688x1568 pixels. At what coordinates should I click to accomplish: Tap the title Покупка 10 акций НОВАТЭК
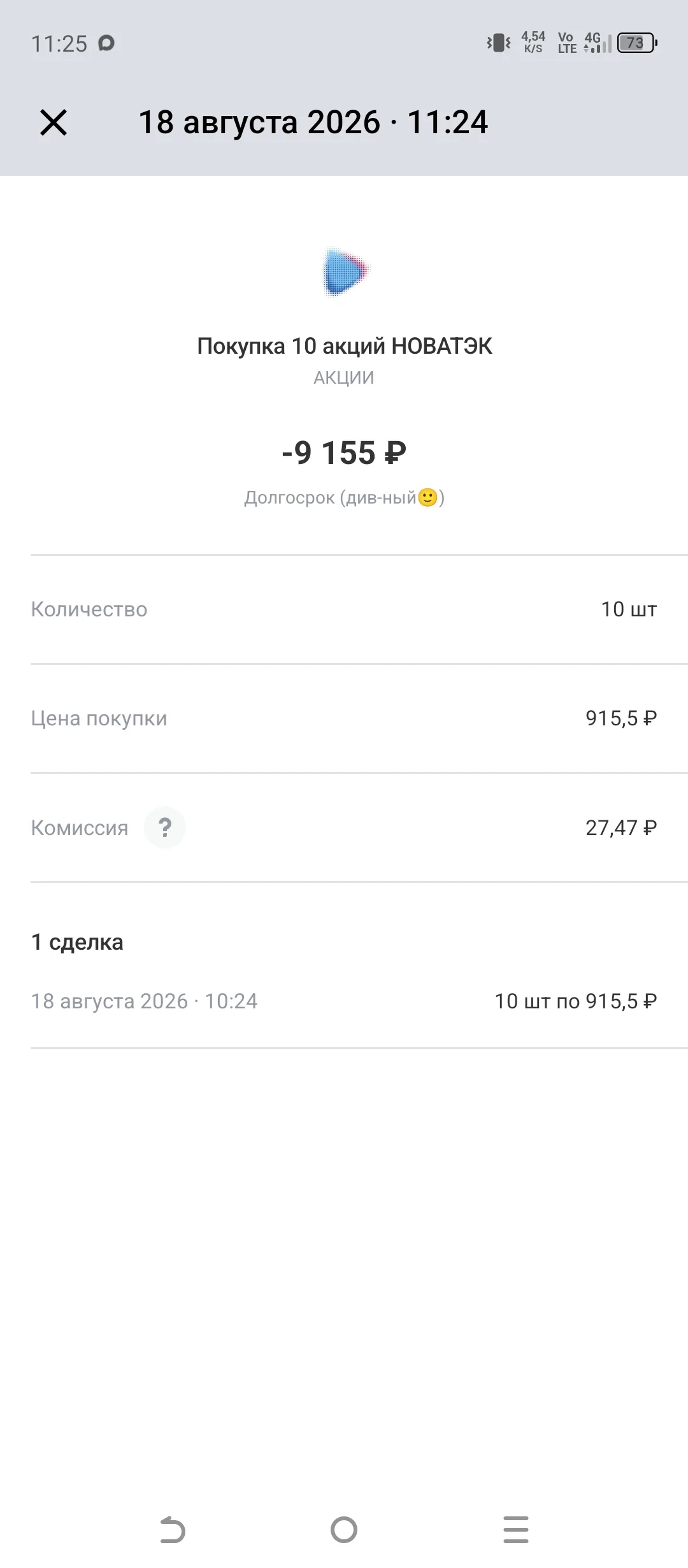click(345, 346)
